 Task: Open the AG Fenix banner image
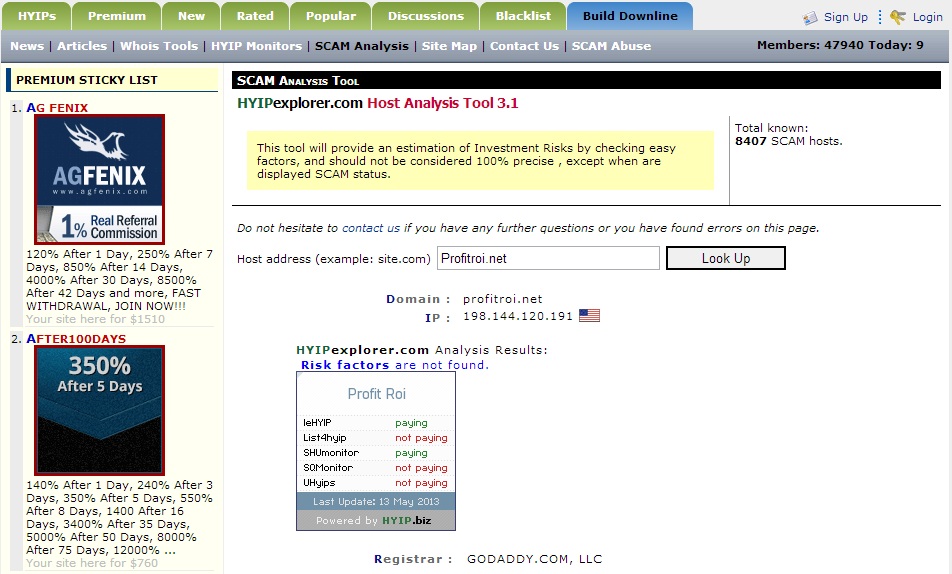click(x=99, y=179)
